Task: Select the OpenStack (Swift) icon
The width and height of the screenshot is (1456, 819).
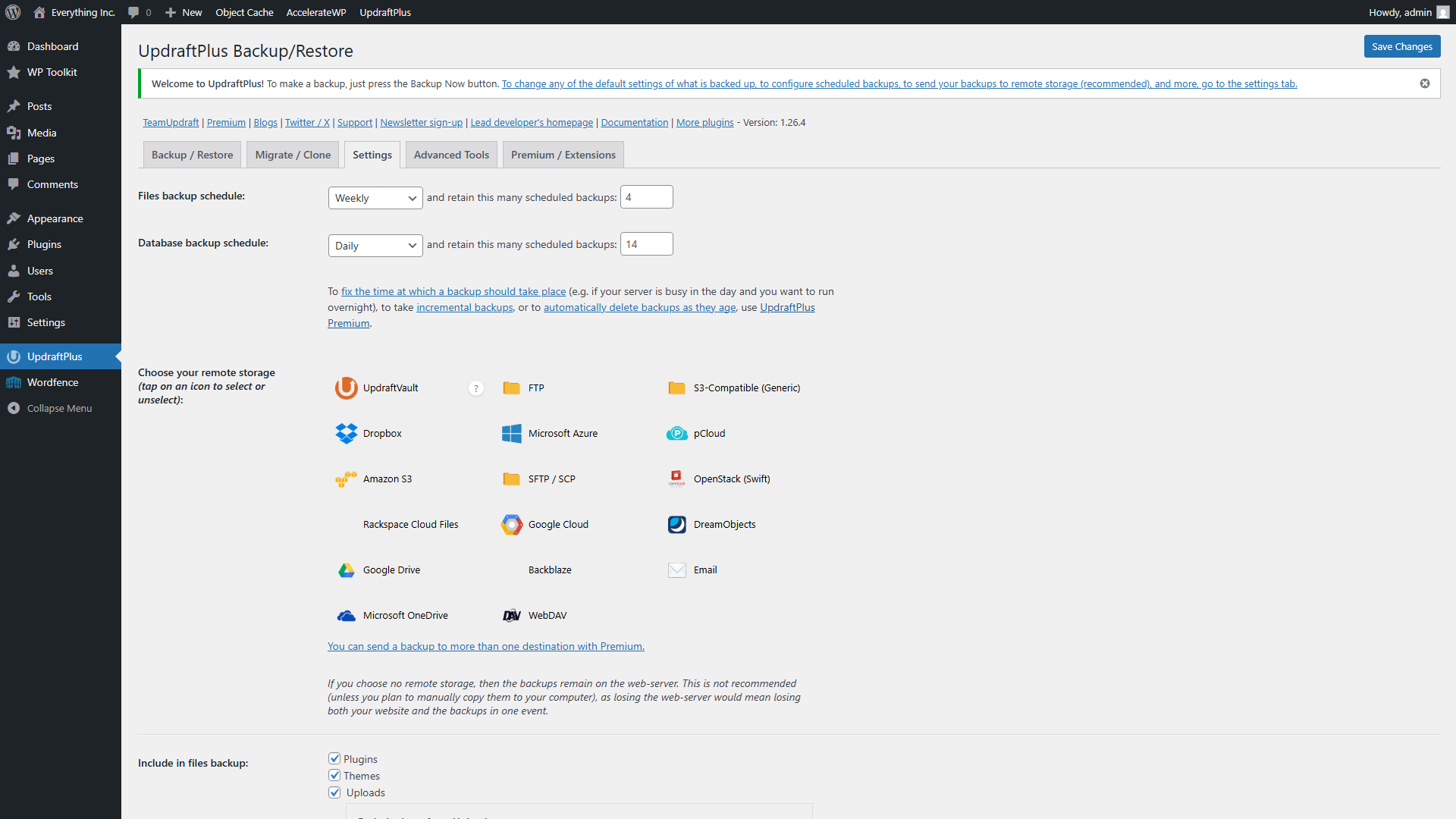Action: coord(677,479)
